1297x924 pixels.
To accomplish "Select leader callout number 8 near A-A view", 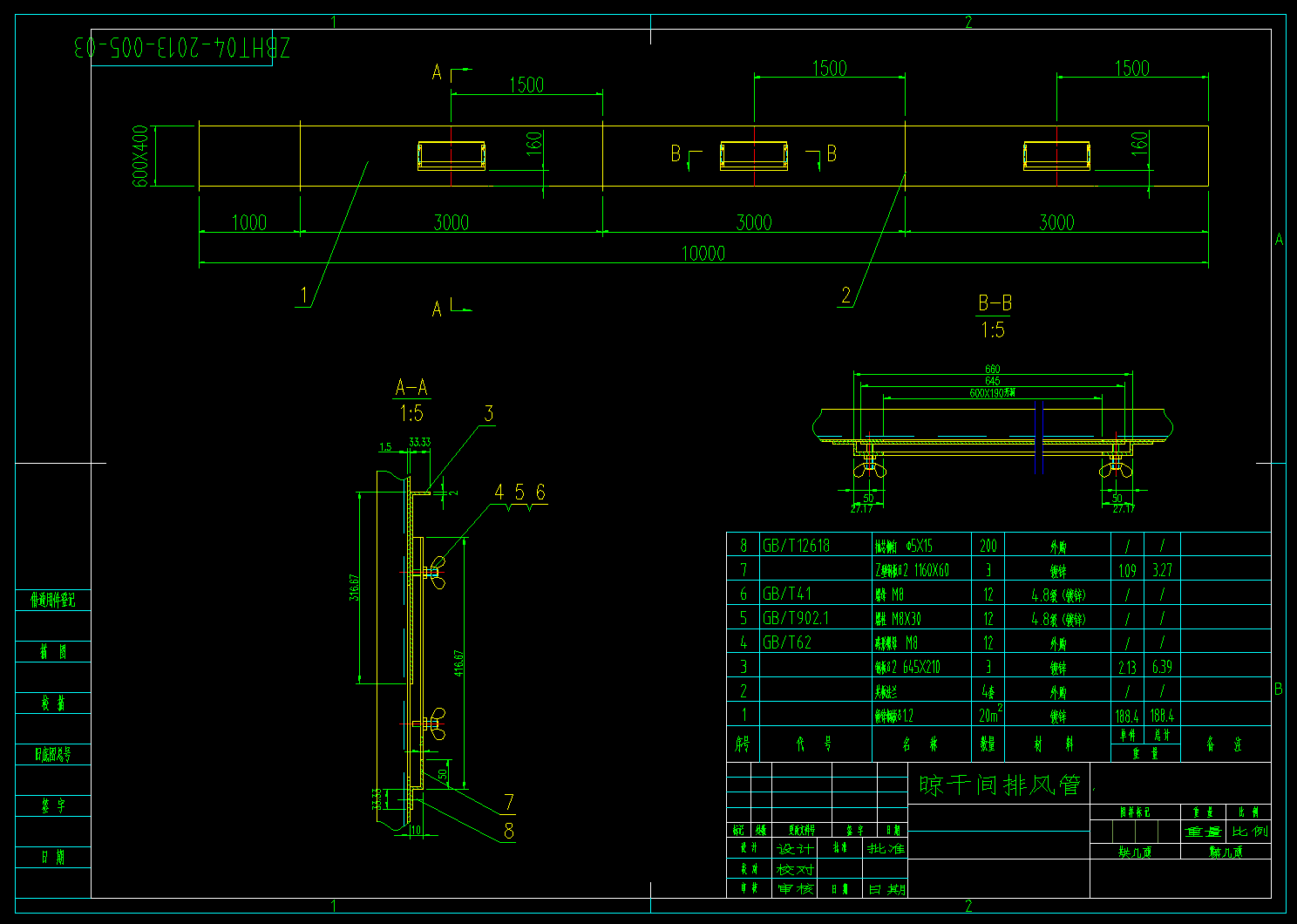I will point(509,831).
